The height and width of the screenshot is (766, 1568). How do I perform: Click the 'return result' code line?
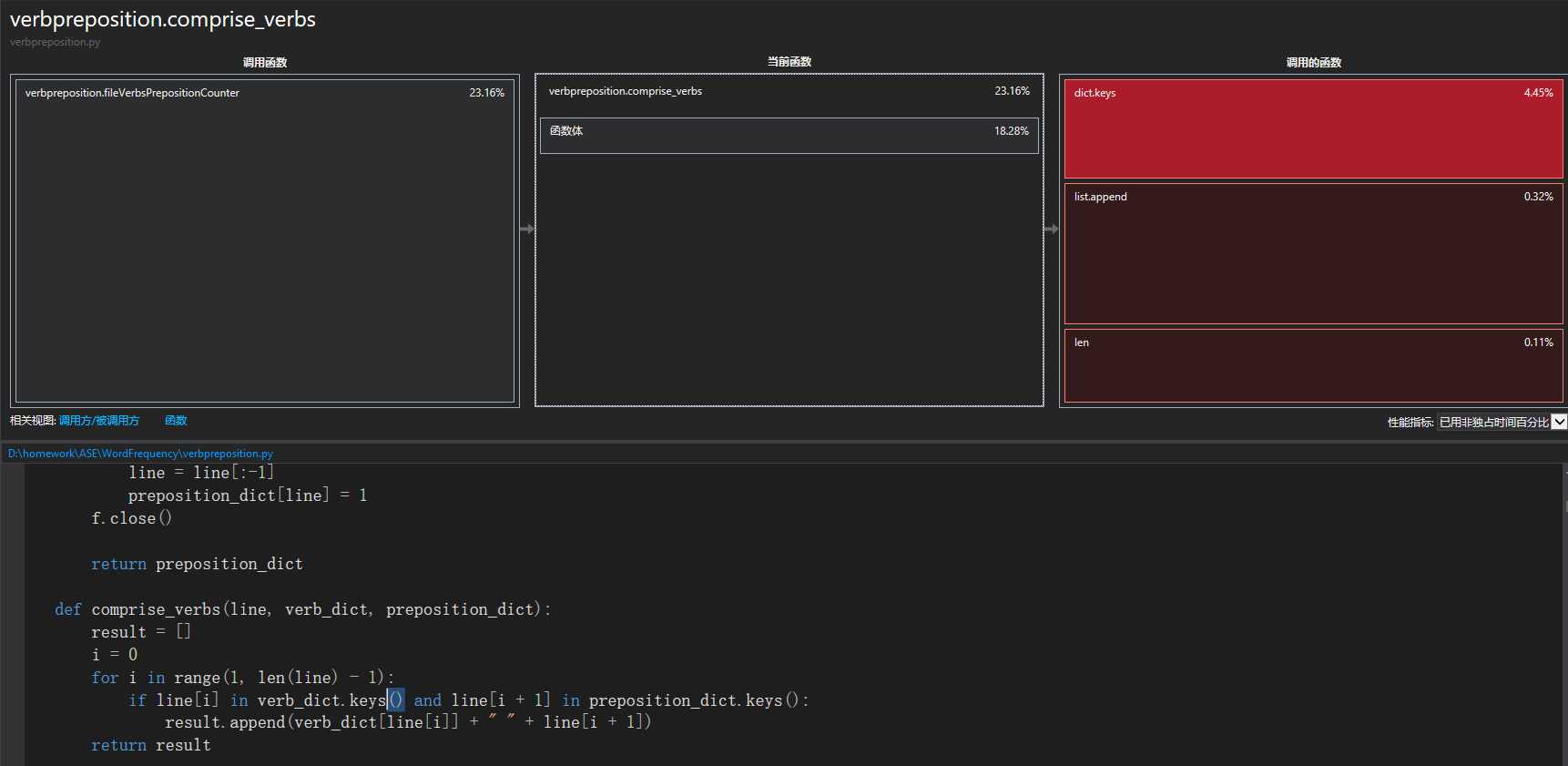coord(151,745)
